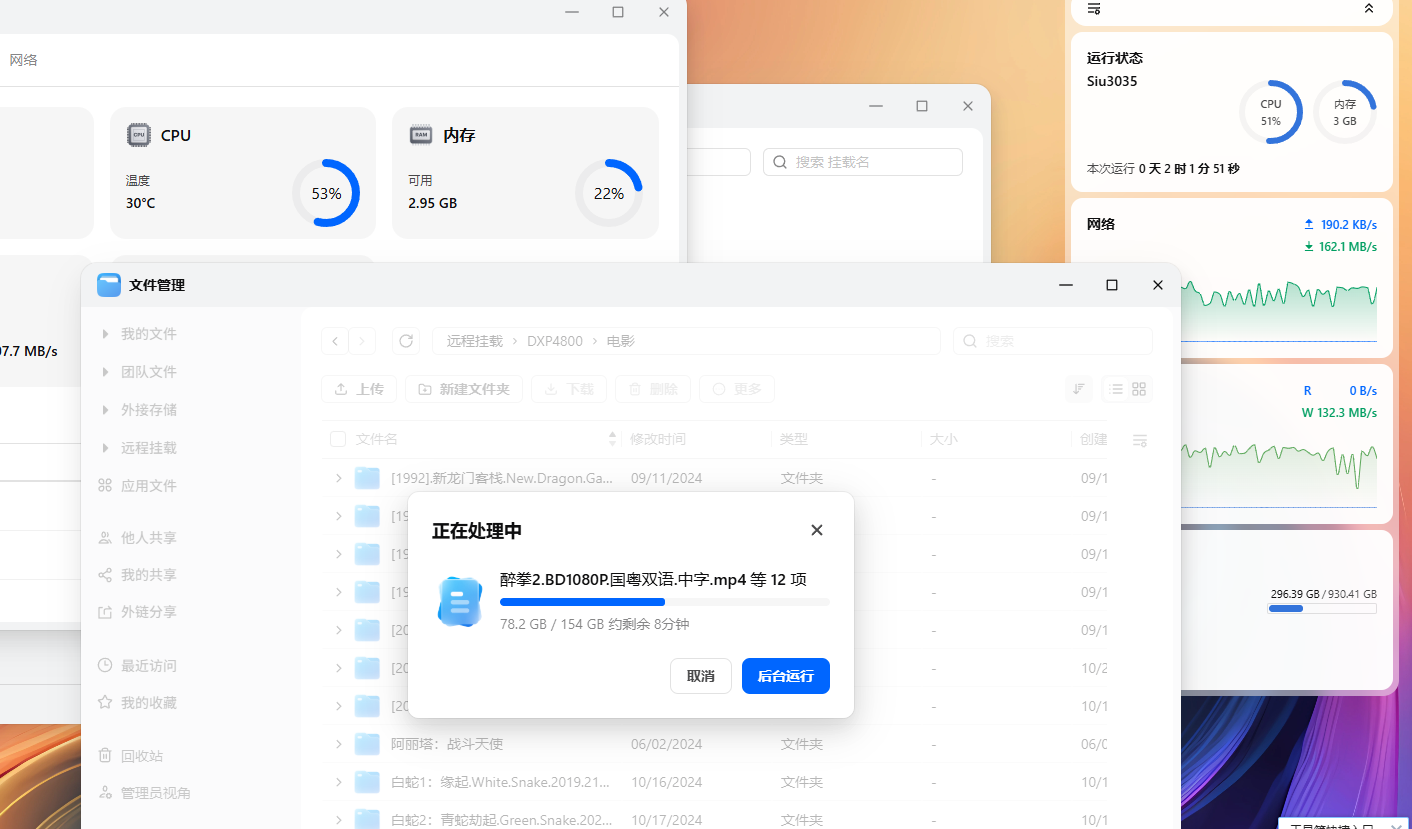This screenshot has width=1412, height=829.
Task: Click the CPU 51% ring in 运行状态 widget
Action: 1271,112
